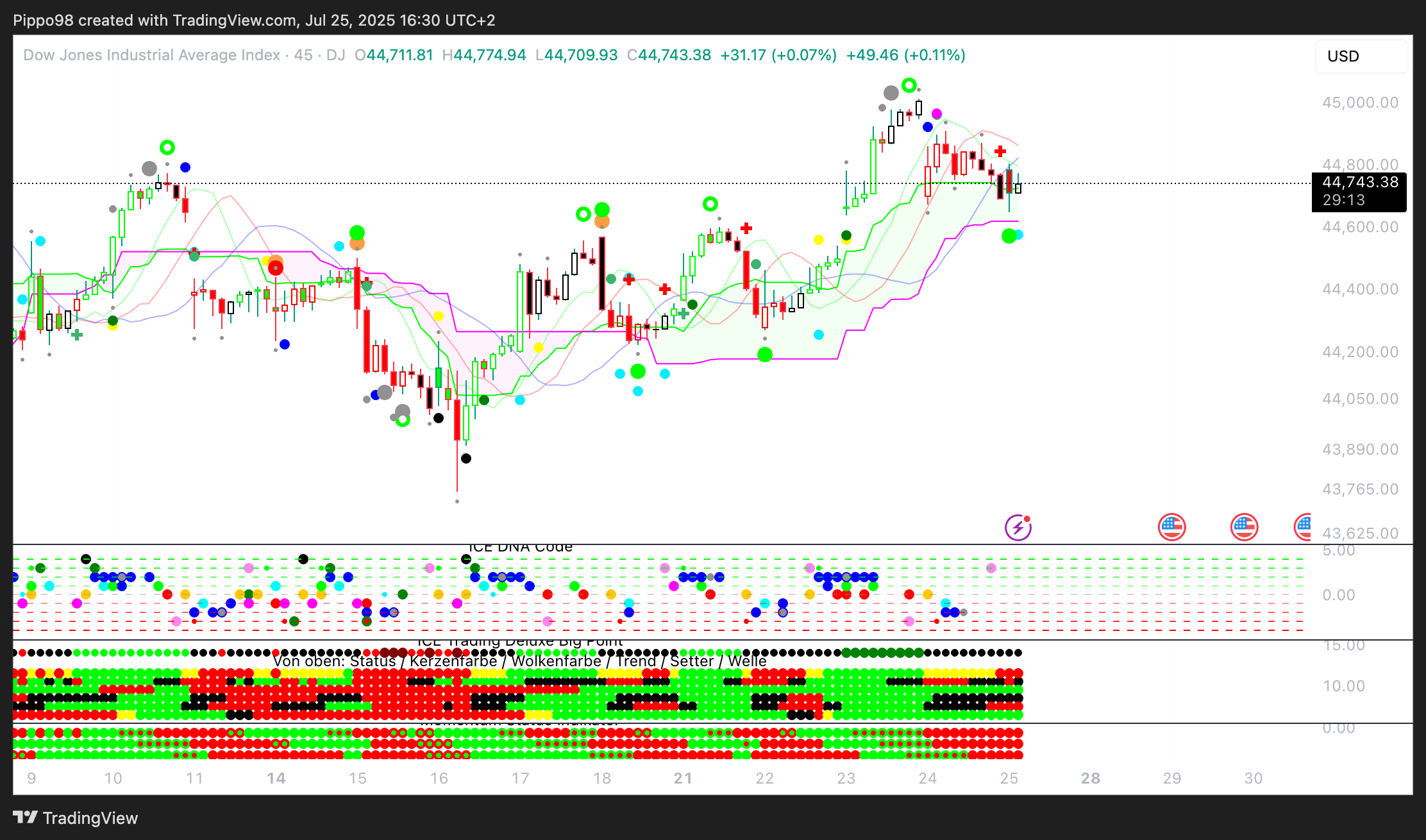
Task: Select the green ring marker above the 45,000 peak
Action: [909, 85]
